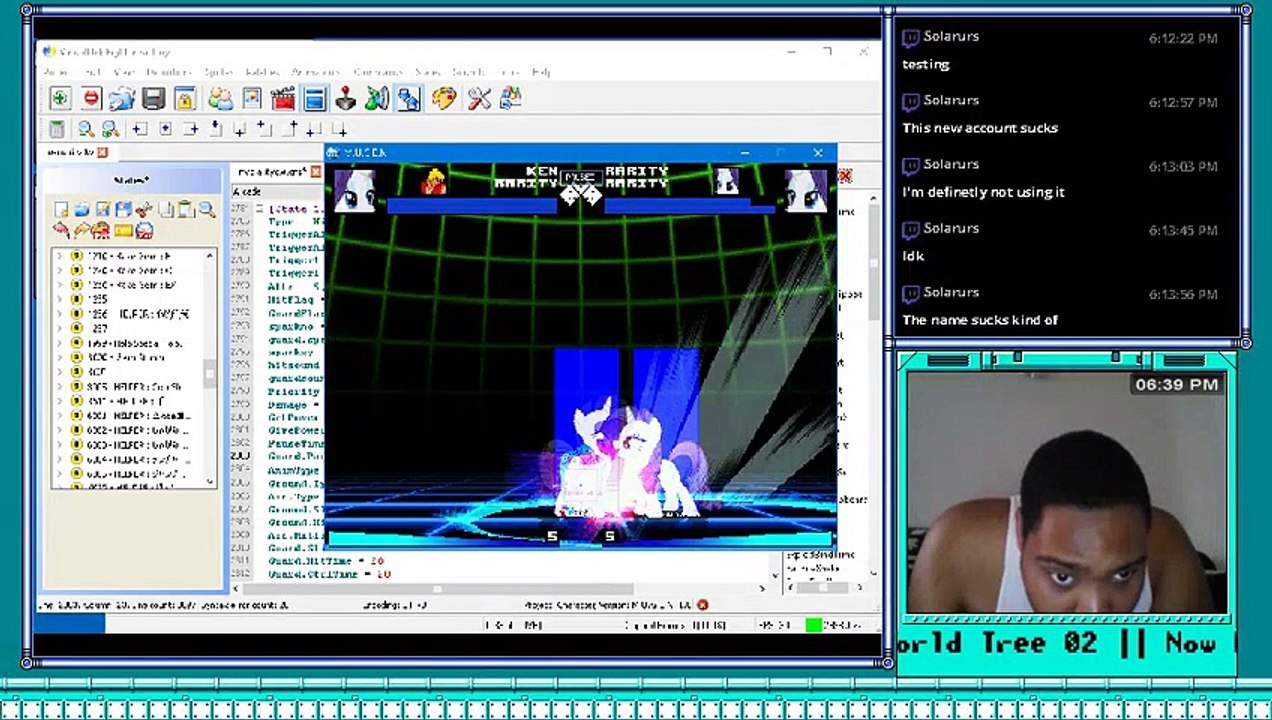The height and width of the screenshot is (720, 1272).
Task: Click the 06:39 PM webcam clock overlay
Action: pos(1176,385)
